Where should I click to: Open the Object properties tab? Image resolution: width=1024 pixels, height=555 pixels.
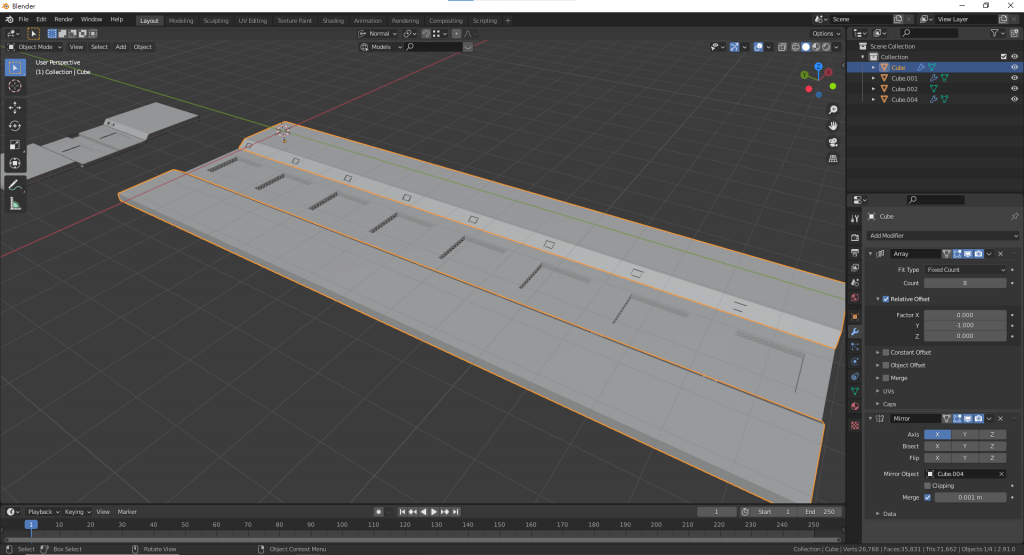pyautogui.click(x=855, y=317)
